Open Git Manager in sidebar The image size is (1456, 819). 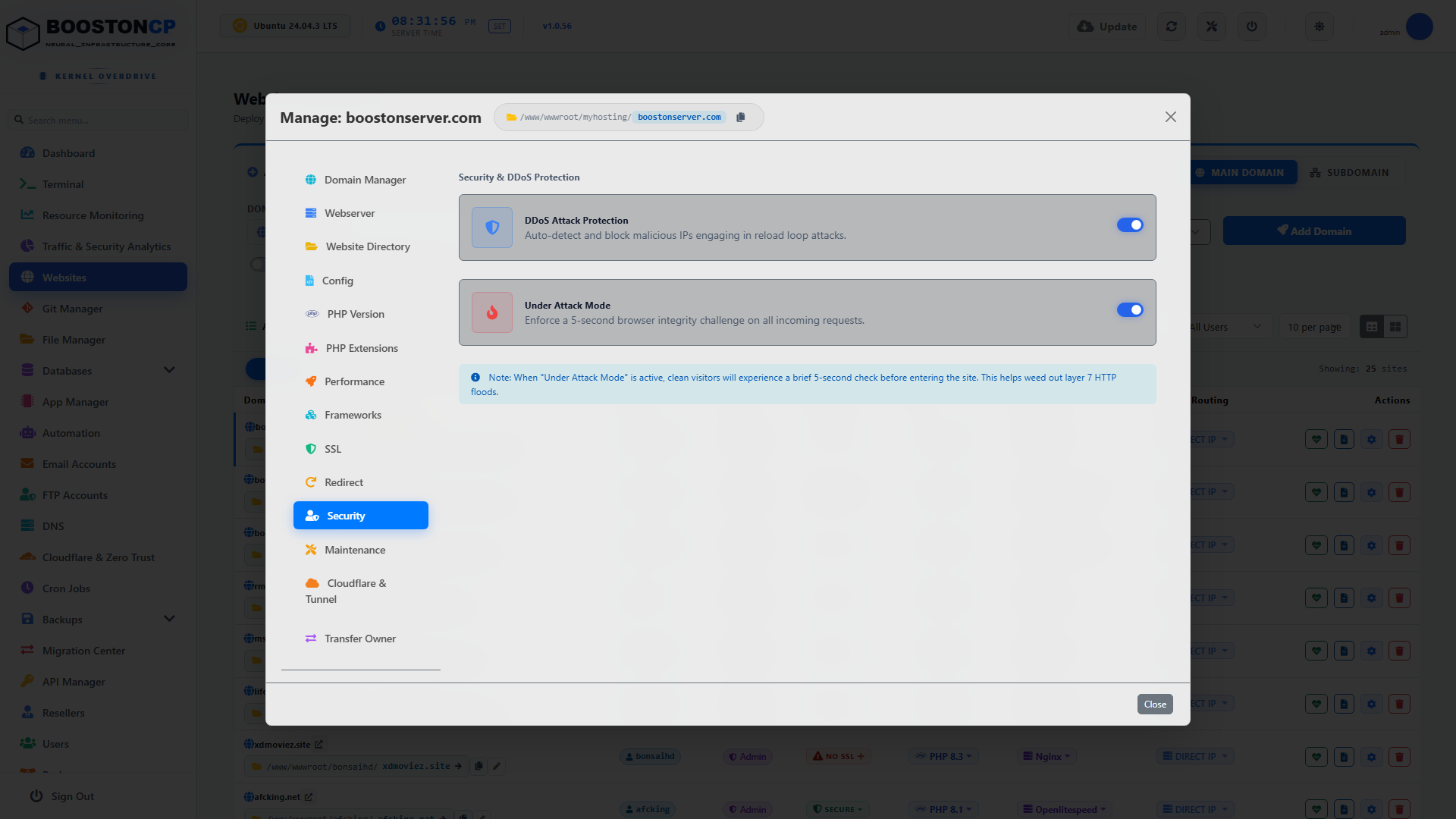pyautogui.click(x=98, y=309)
